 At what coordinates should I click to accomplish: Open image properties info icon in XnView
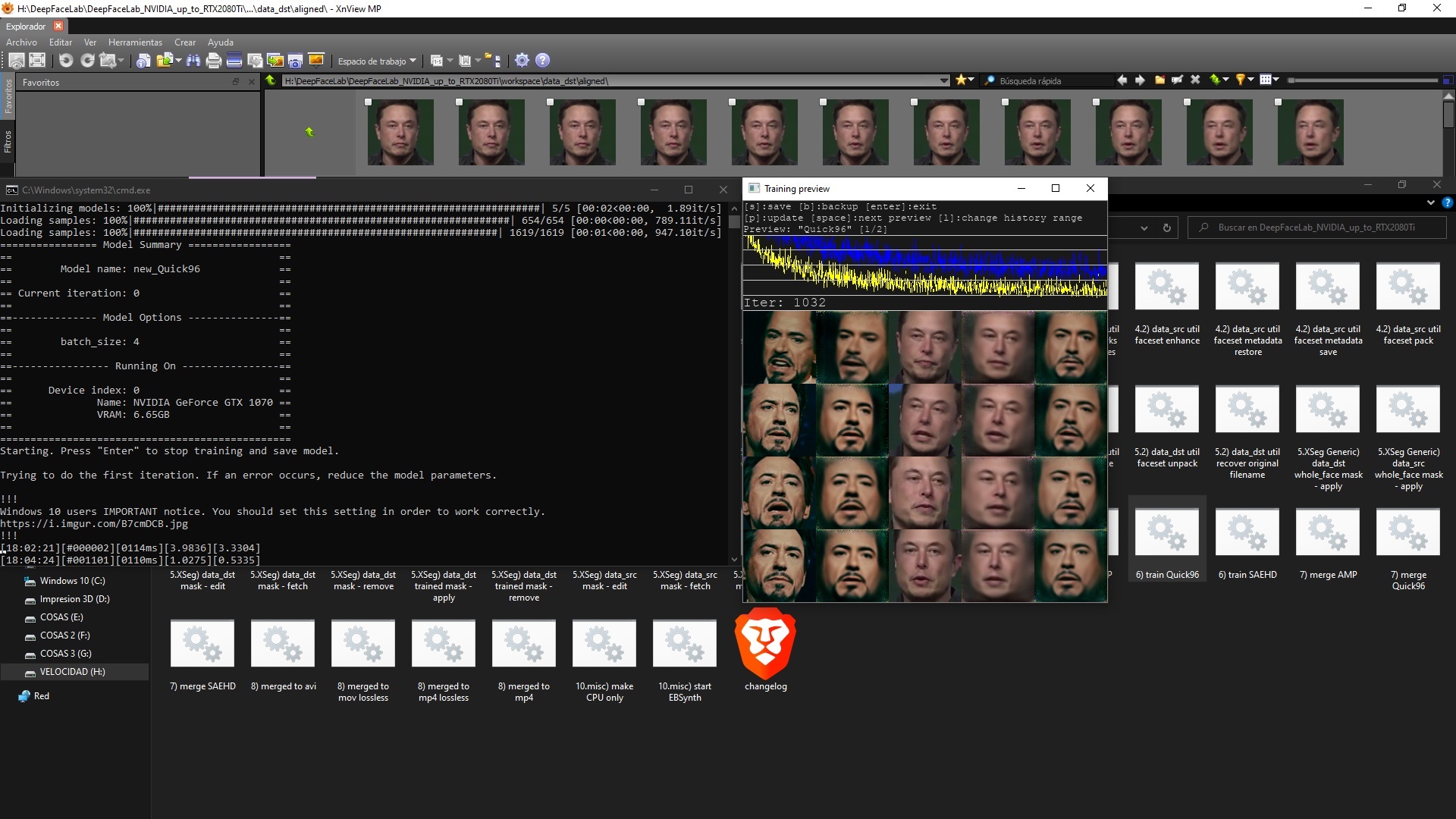[143, 61]
